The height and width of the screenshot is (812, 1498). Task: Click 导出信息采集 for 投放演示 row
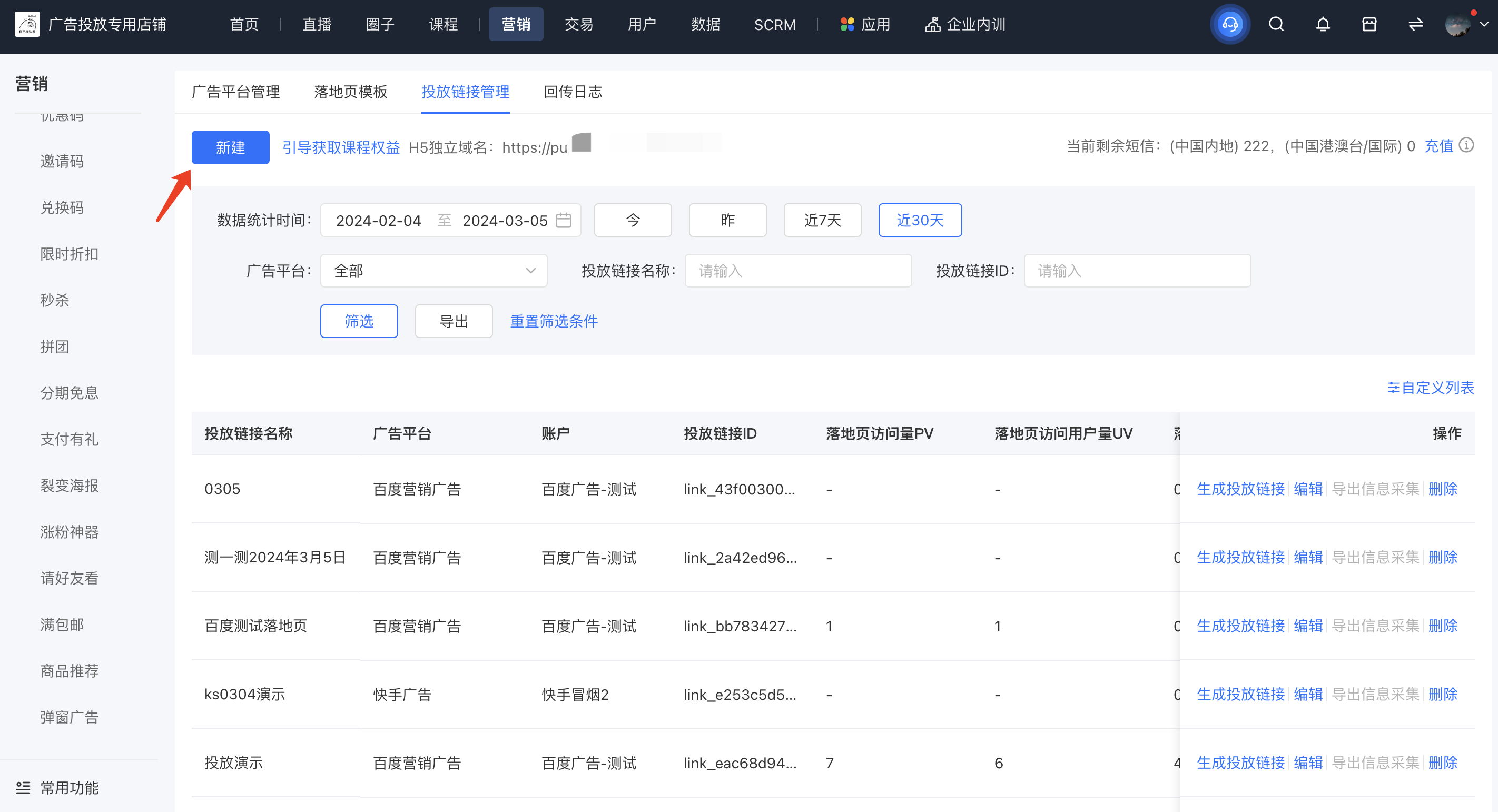tap(1375, 763)
